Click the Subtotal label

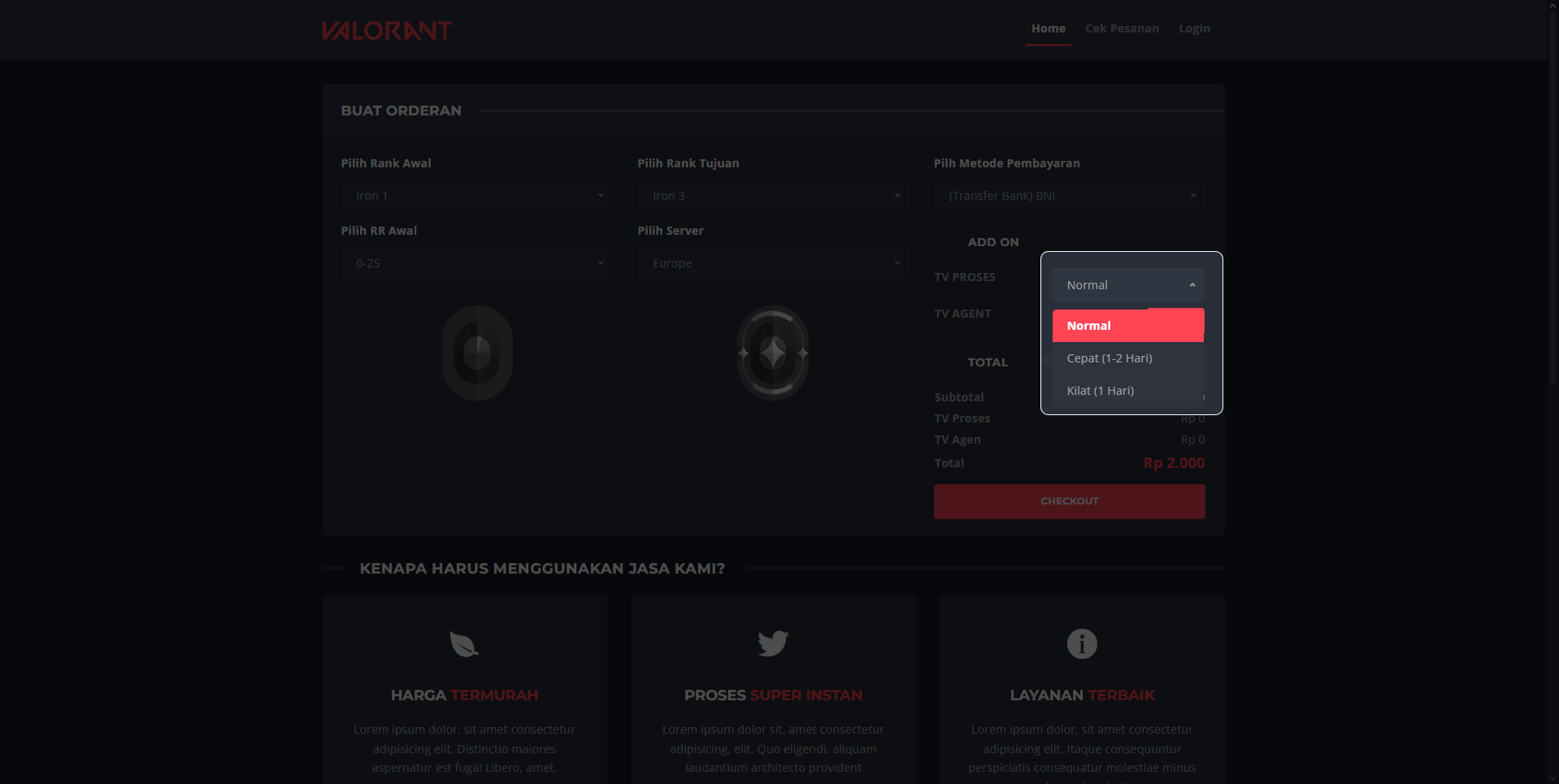pyautogui.click(x=959, y=397)
